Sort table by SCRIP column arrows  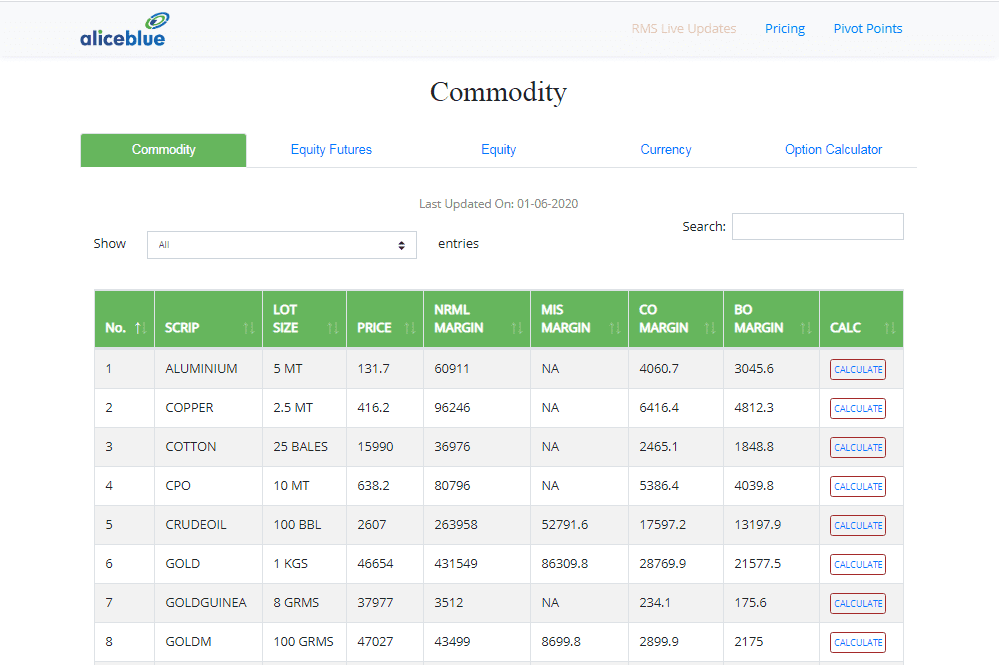pos(248,328)
